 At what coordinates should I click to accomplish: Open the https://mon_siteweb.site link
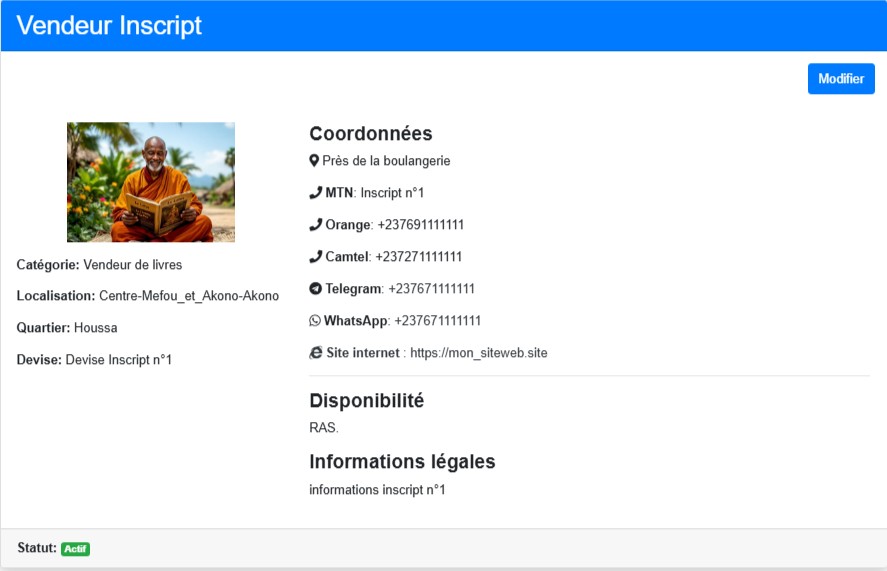pyautogui.click(x=479, y=353)
